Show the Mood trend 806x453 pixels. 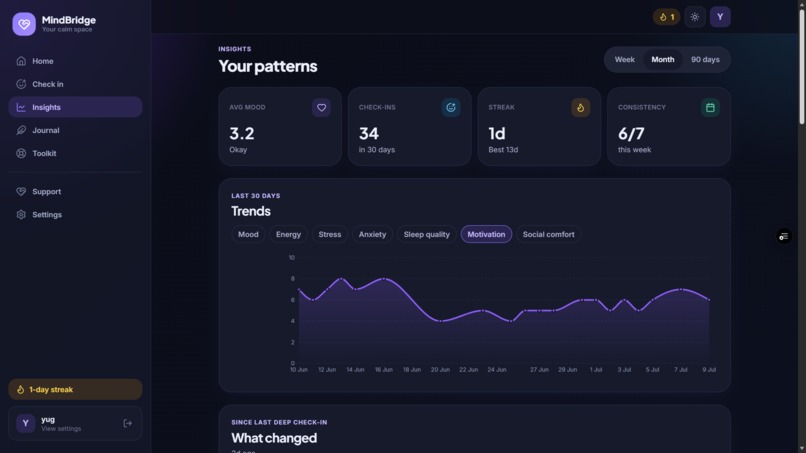coord(248,234)
